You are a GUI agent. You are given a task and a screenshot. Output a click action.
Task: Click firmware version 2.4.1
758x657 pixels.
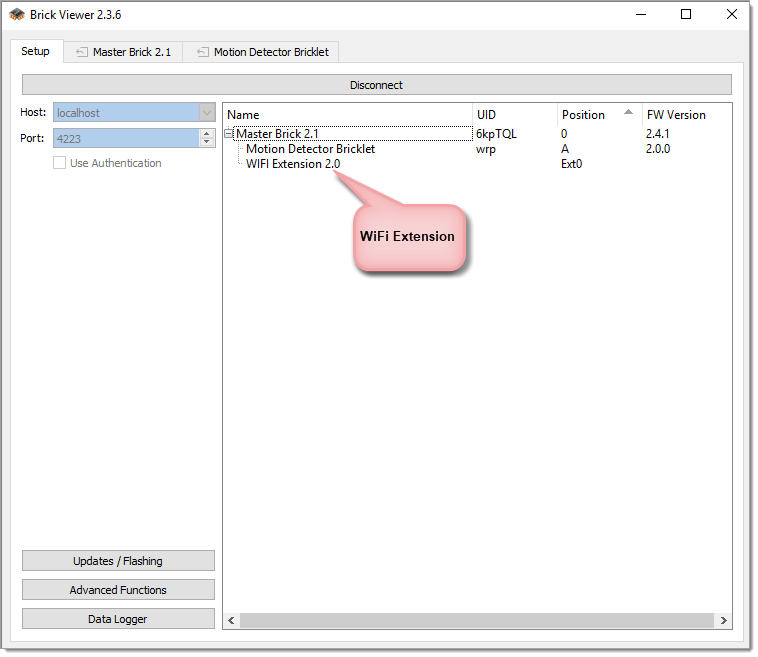coord(657,134)
